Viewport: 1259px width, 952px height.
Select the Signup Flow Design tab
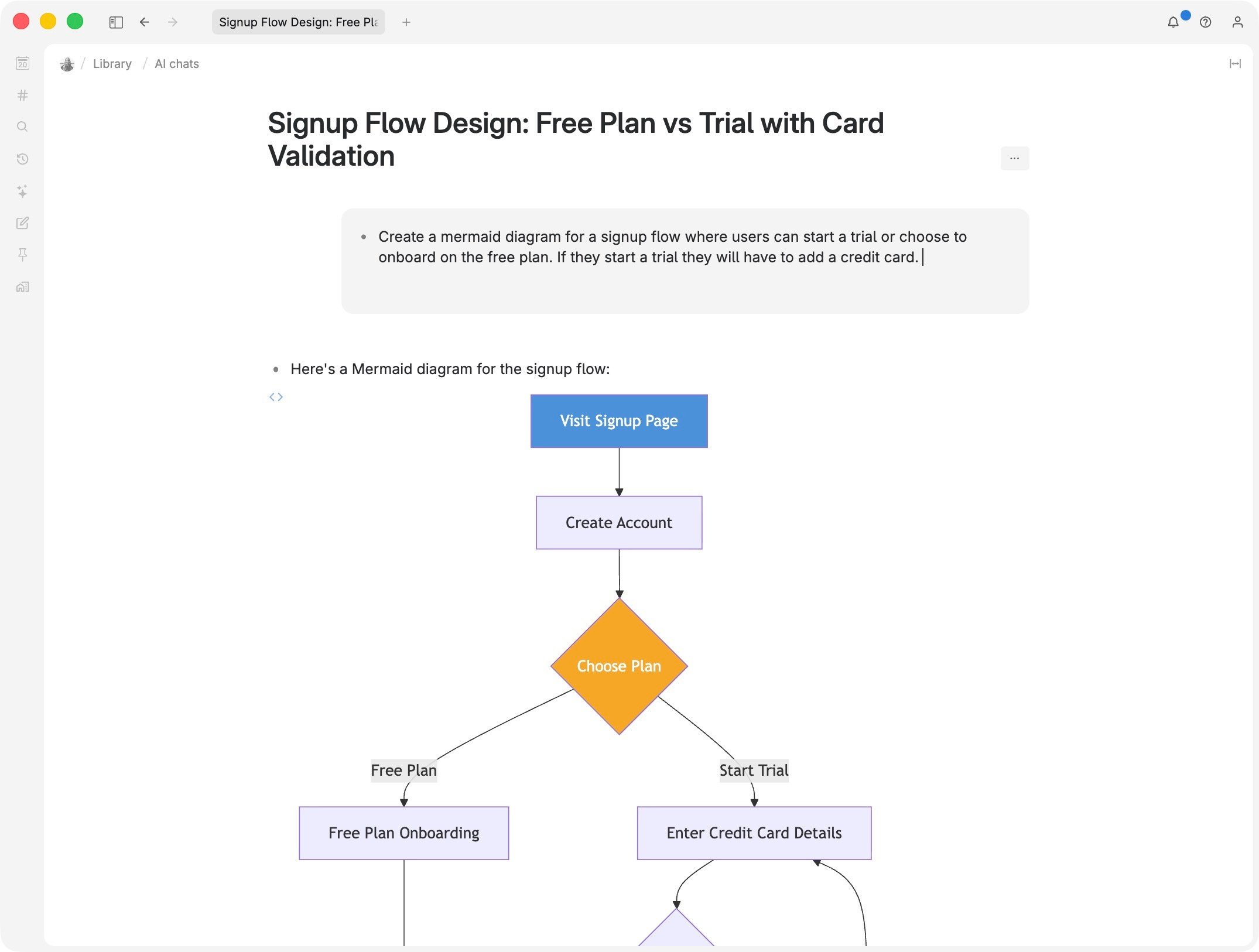(x=298, y=22)
